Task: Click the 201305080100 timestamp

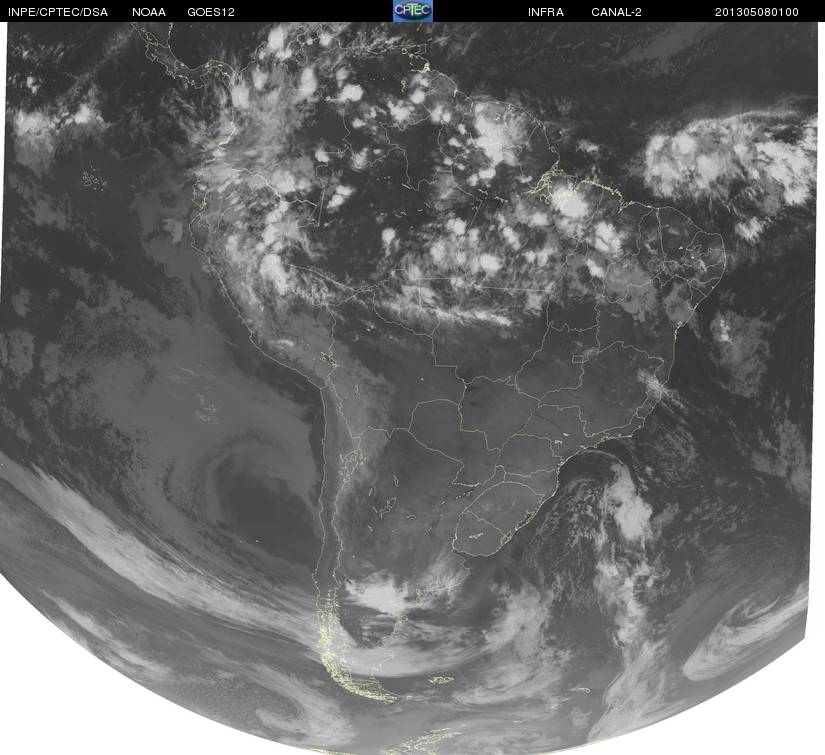Action: point(757,12)
